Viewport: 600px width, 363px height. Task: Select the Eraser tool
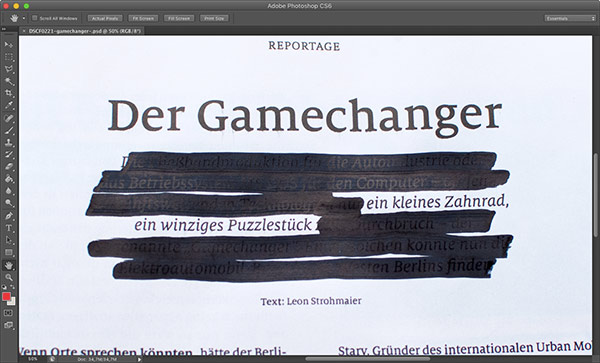pos(8,167)
